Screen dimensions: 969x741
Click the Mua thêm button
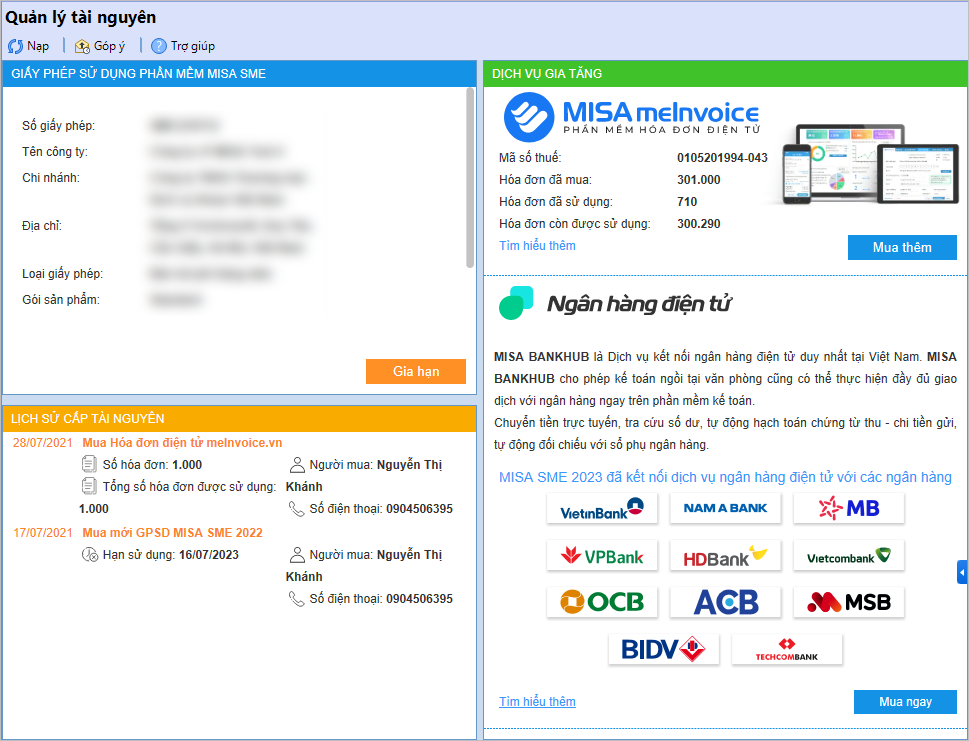point(902,247)
